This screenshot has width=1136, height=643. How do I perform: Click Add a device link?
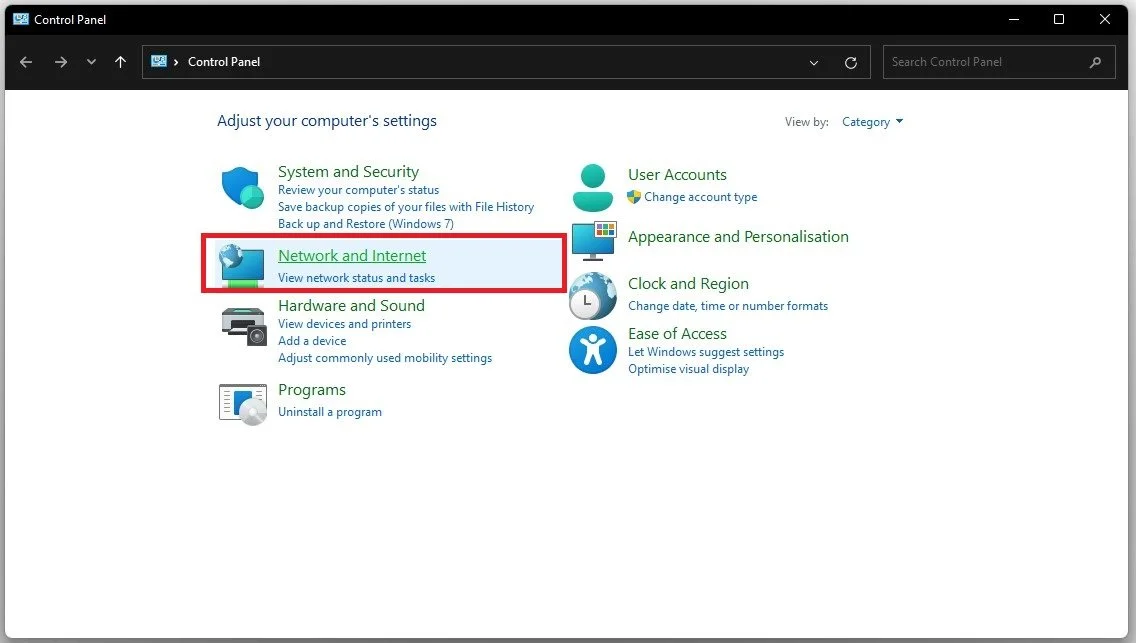coord(312,341)
